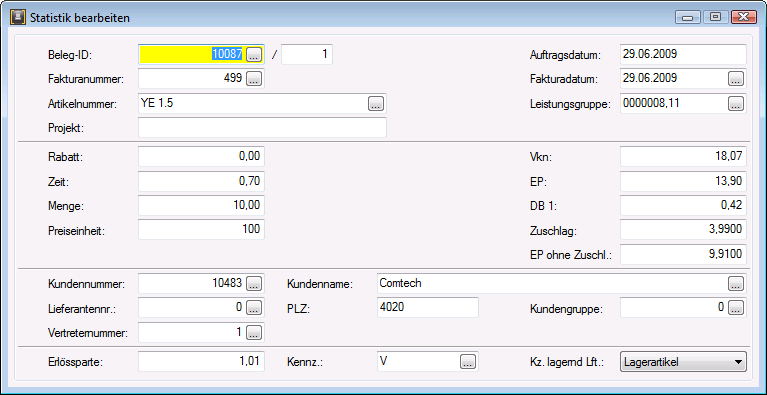767x395 pixels.
Task: Click the Erlössparte field showing 1,01
Action: tap(202, 362)
